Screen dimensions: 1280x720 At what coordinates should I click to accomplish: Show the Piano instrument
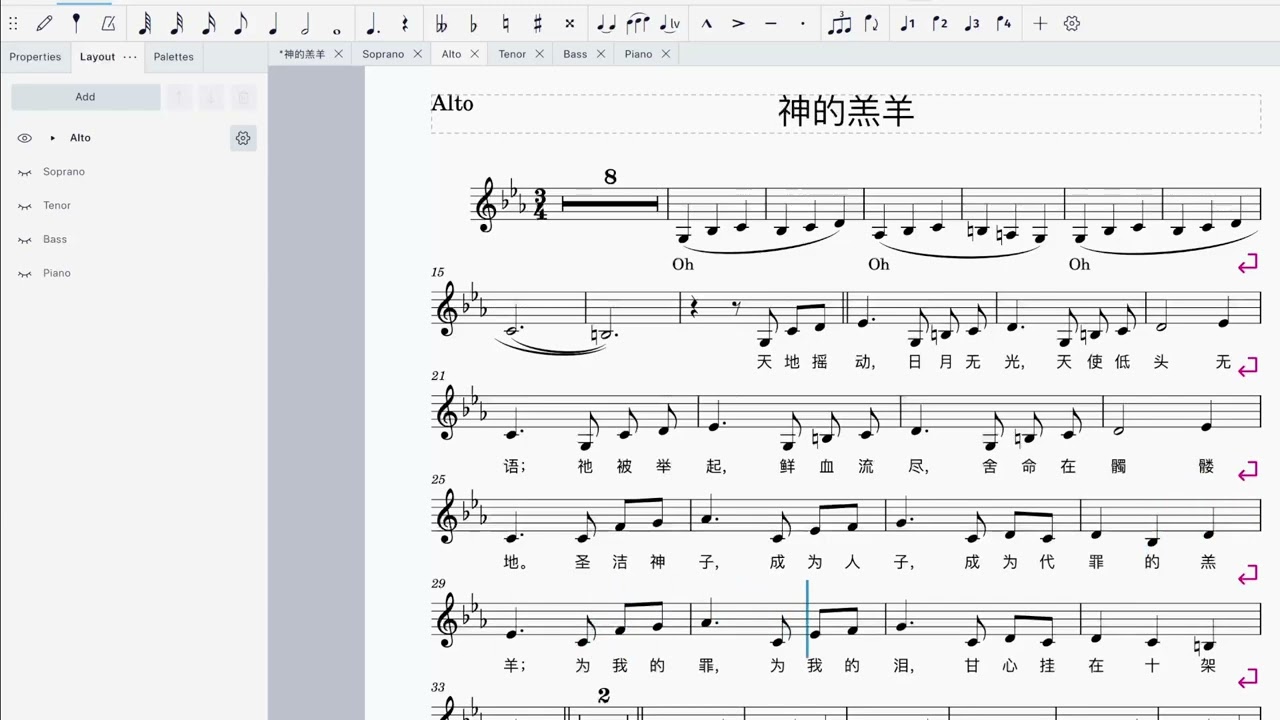[25, 273]
